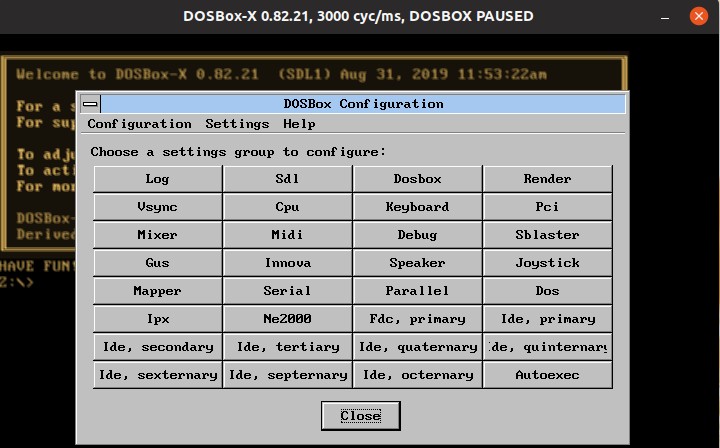
Task: Open the Midi settings group
Action: point(287,235)
